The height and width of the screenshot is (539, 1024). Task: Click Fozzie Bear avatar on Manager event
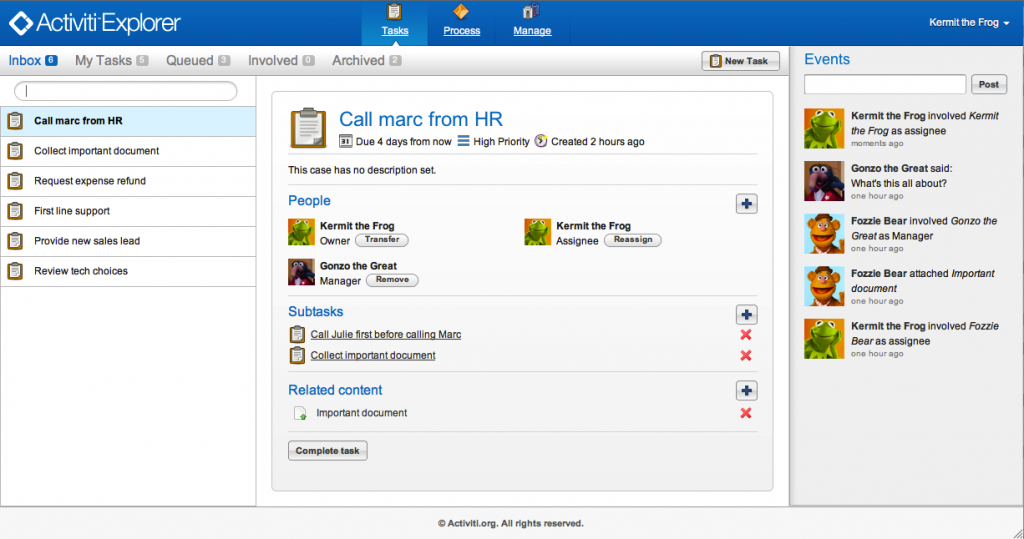coord(824,233)
